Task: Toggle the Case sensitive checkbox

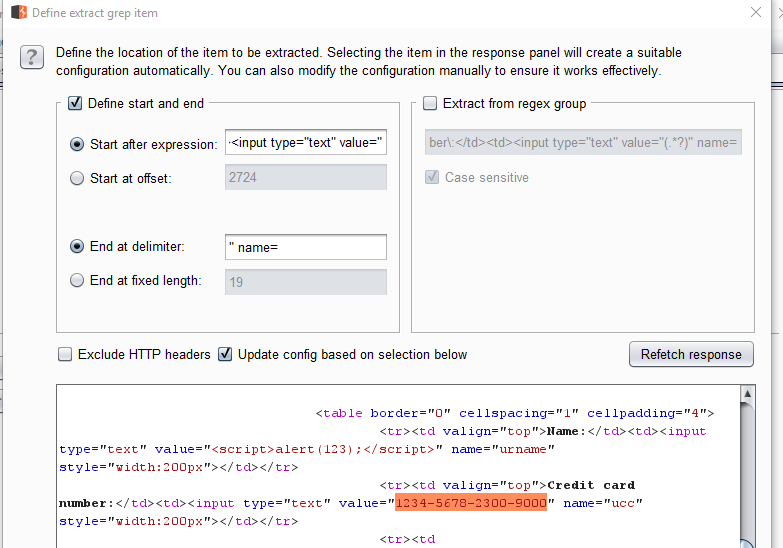Action: click(432, 177)
